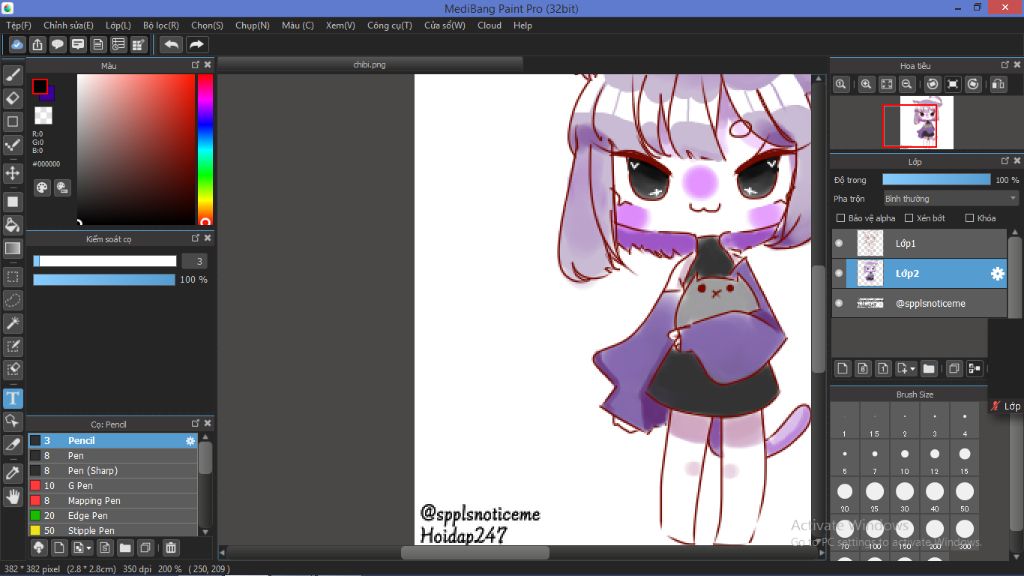This screenshot has width=1024, height=576.
Task: Choose the Mapping Pen brush
Action: click(x=112, y=501)
